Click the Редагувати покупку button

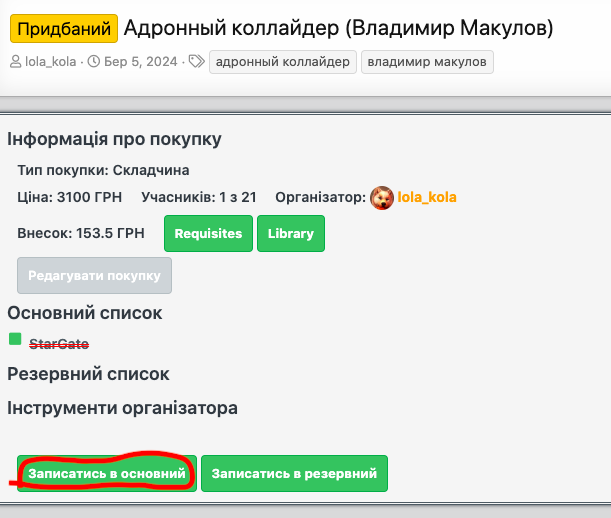coord(95,275)
